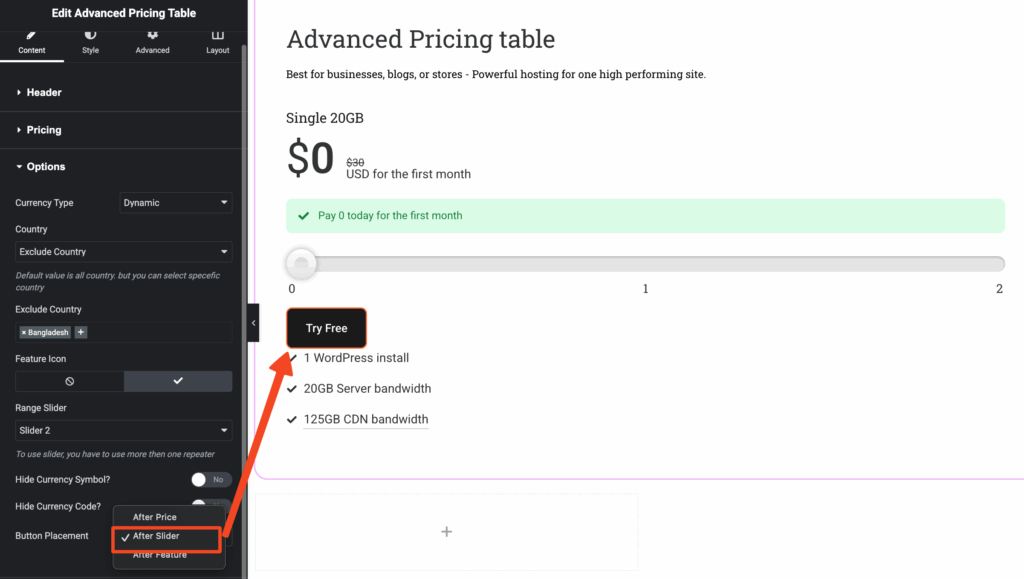The height and width of the screenshot is (579, 1024).
Task: Collapse the editor panel with the side arrow
Action: click(253, 323)
